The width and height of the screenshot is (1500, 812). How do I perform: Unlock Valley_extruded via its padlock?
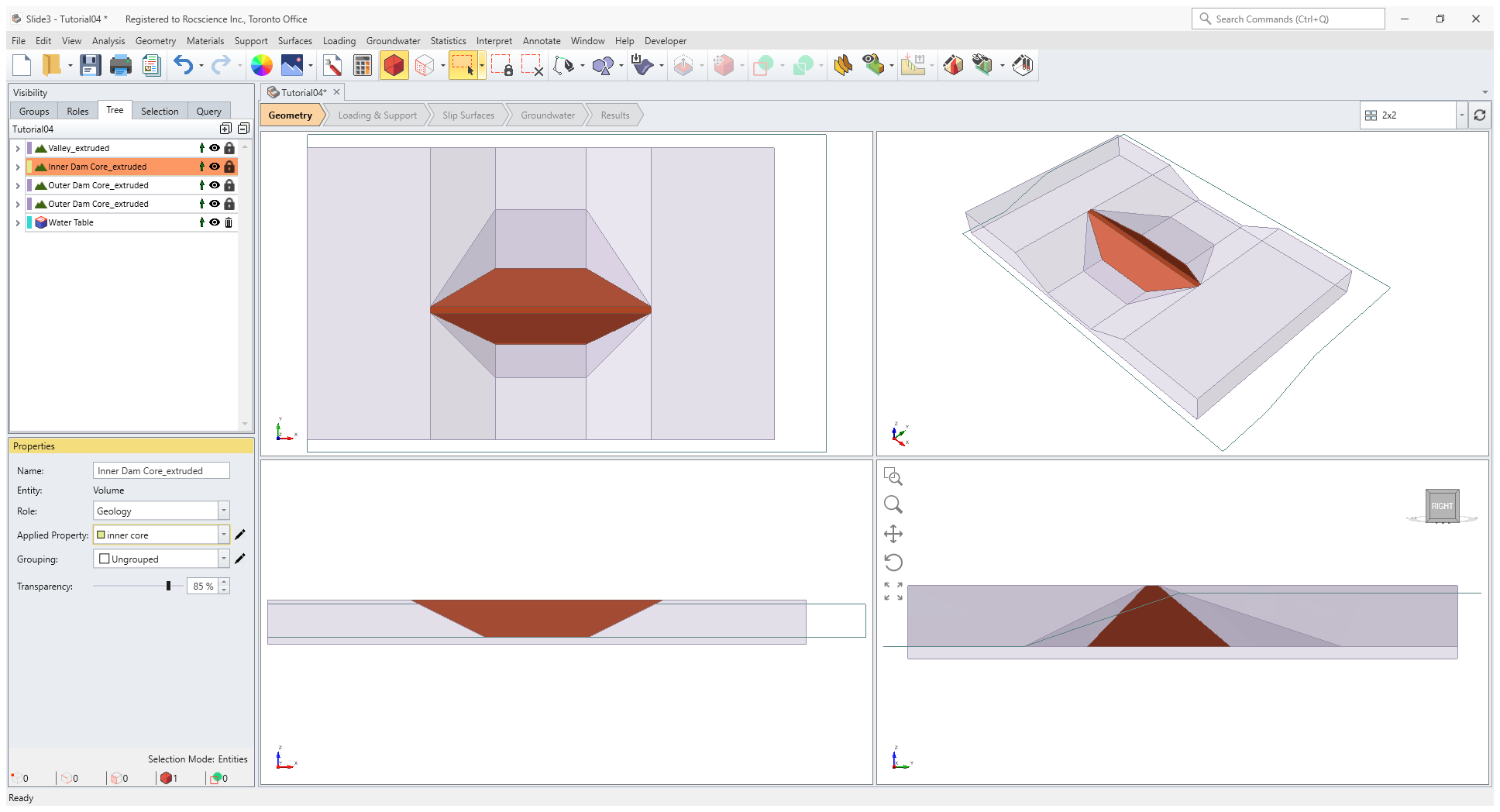click(229, 148)
